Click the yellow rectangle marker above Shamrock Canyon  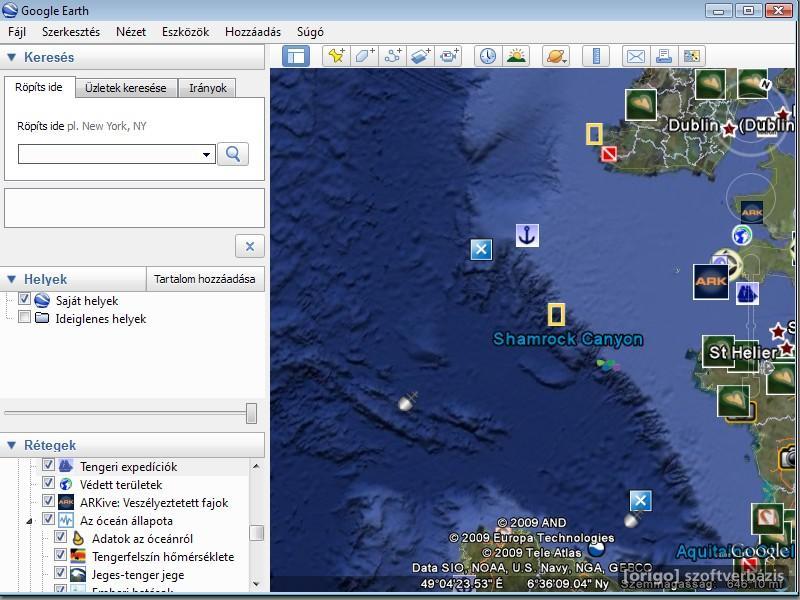pos(556,314)
